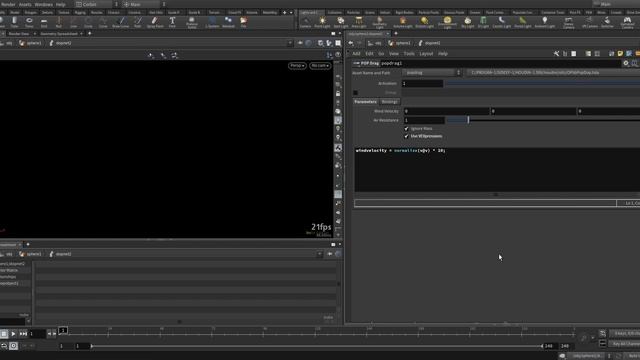
Task: Click the Key All Channels button
Action: coord(625,344)
